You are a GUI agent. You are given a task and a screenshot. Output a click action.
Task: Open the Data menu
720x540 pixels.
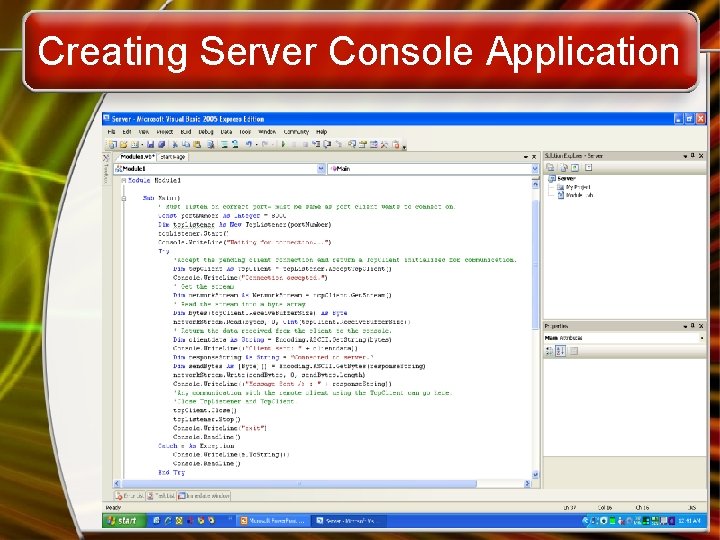coord(226,132)
